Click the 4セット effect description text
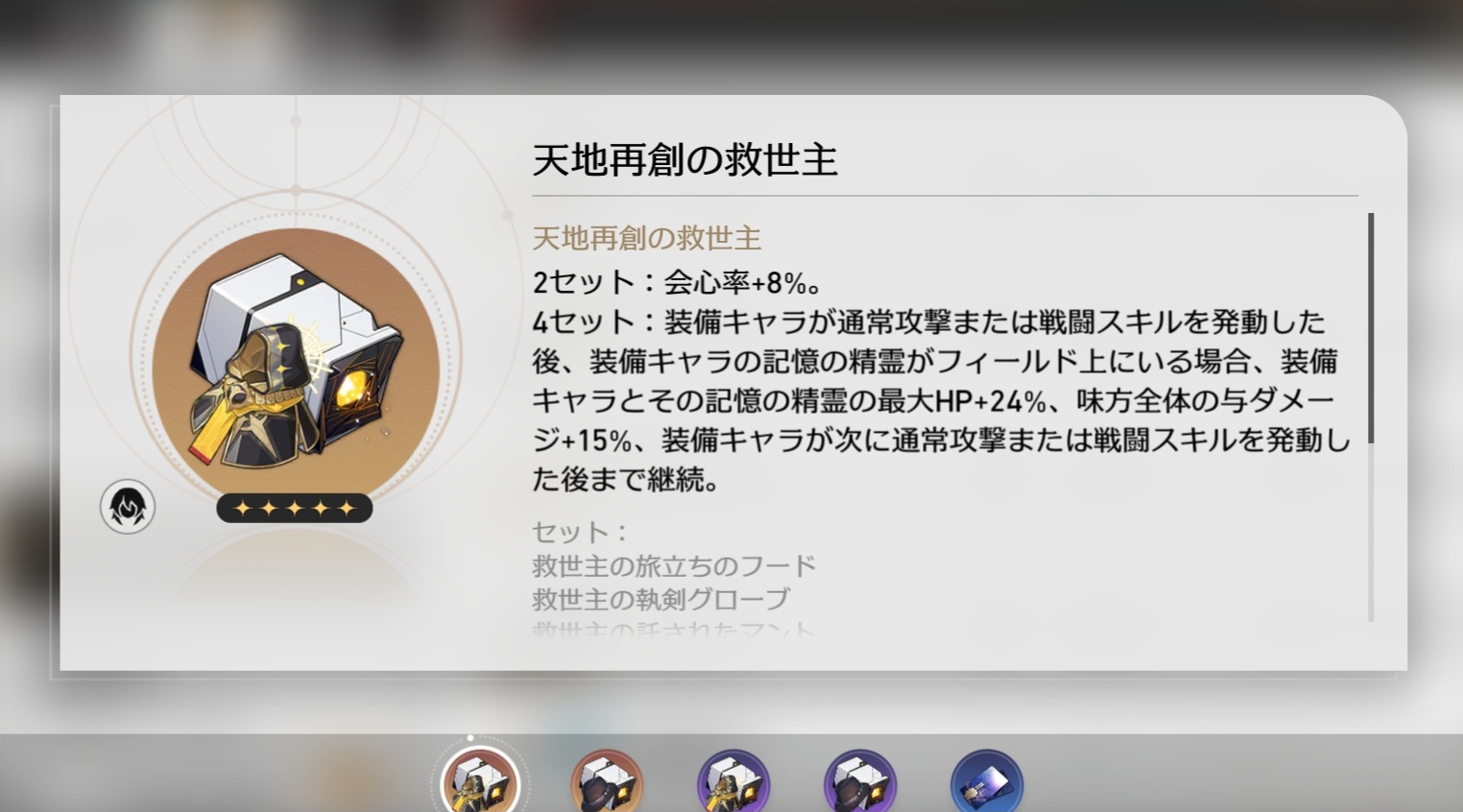The image size is (1463, 812). click(941, 399)
